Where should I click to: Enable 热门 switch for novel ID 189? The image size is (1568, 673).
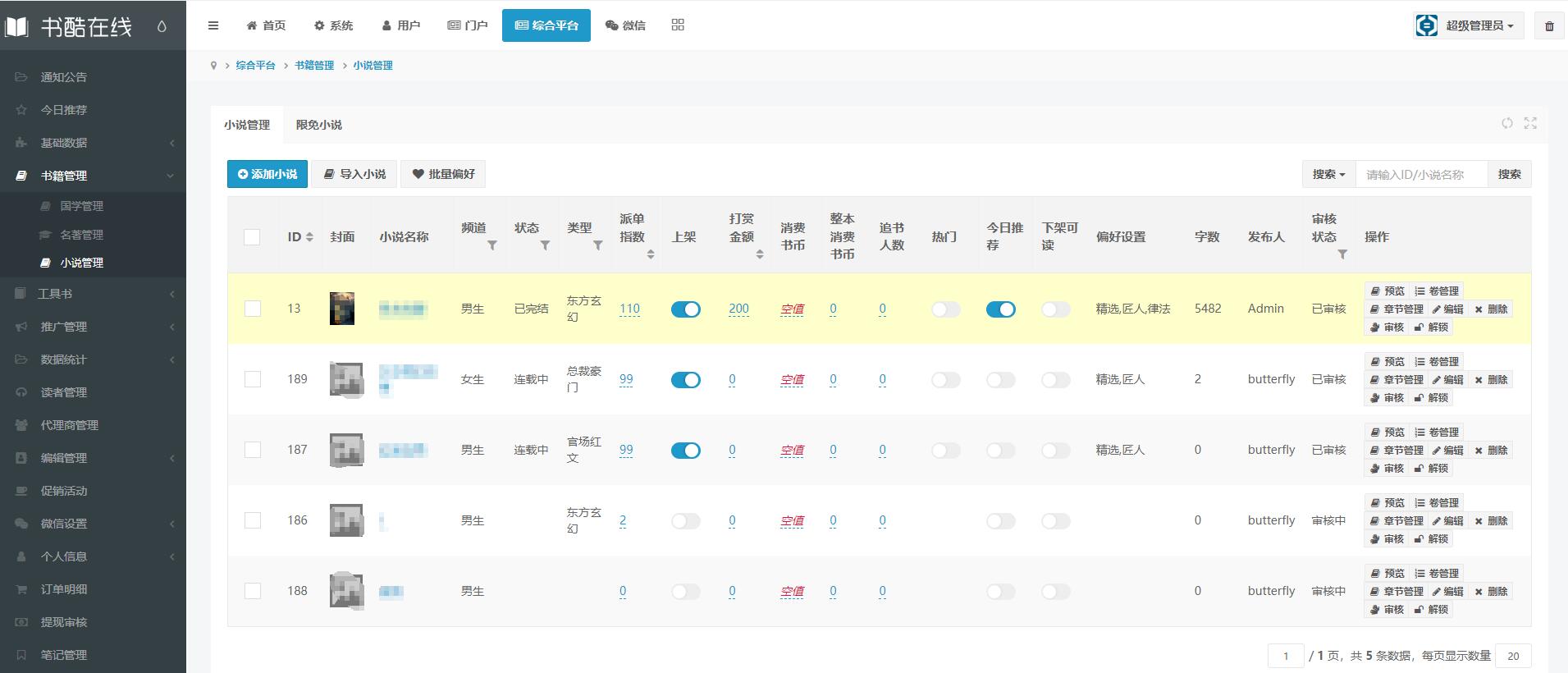[x=945, y=380]
